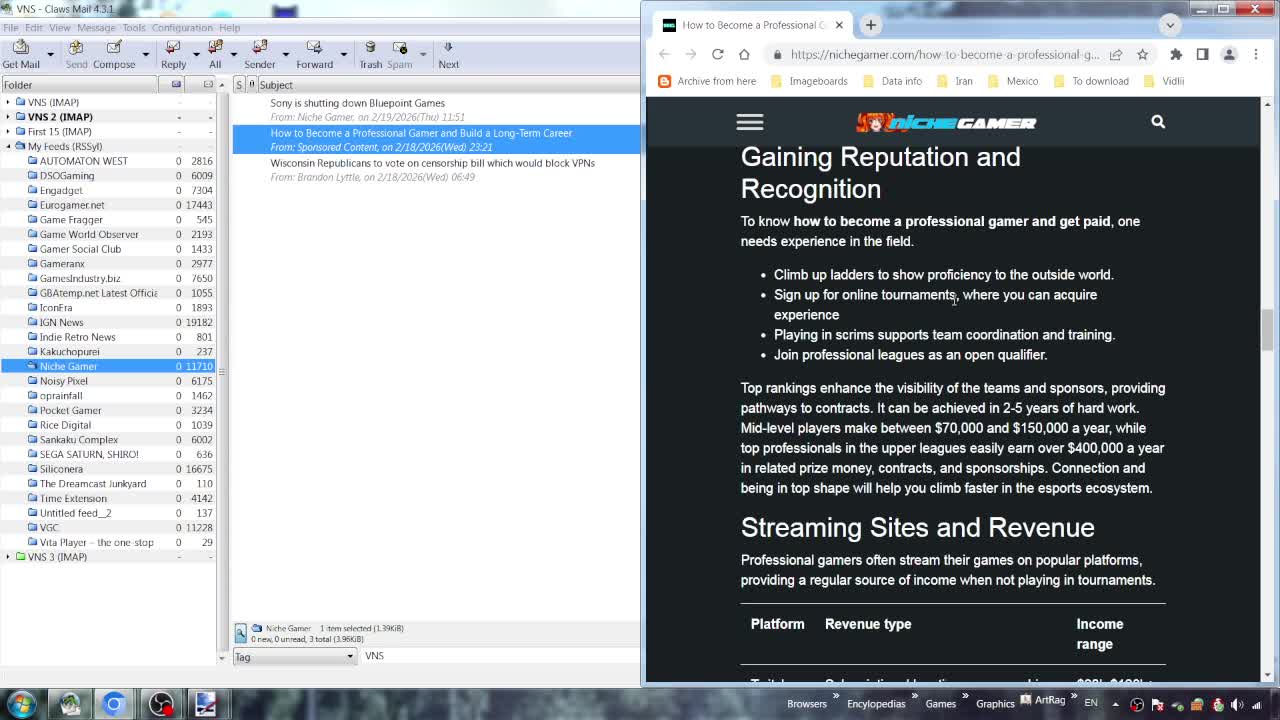Viewport: 1280px width, 720px height.
Task: Select the Siliconera feed folder
Action: coord(61,469)
